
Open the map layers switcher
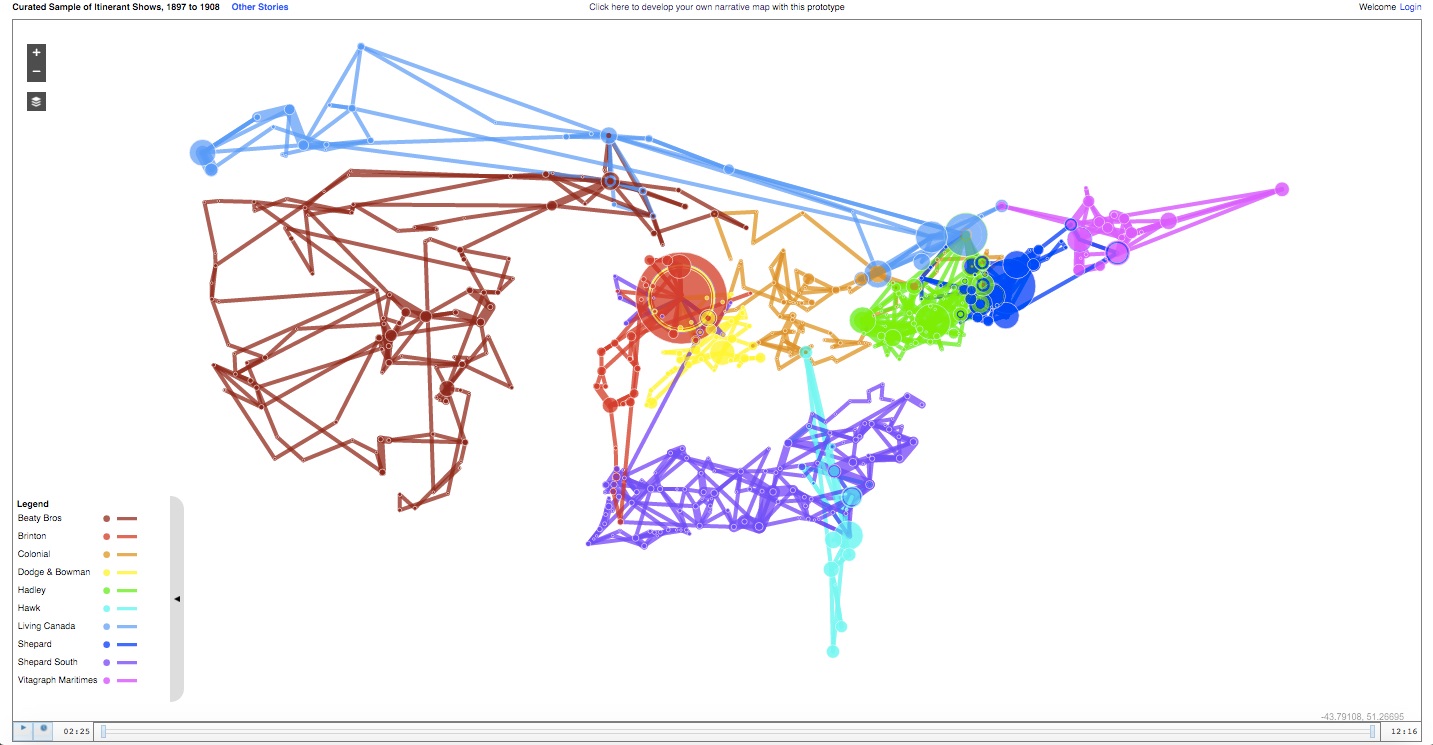(x=36, y=101)
